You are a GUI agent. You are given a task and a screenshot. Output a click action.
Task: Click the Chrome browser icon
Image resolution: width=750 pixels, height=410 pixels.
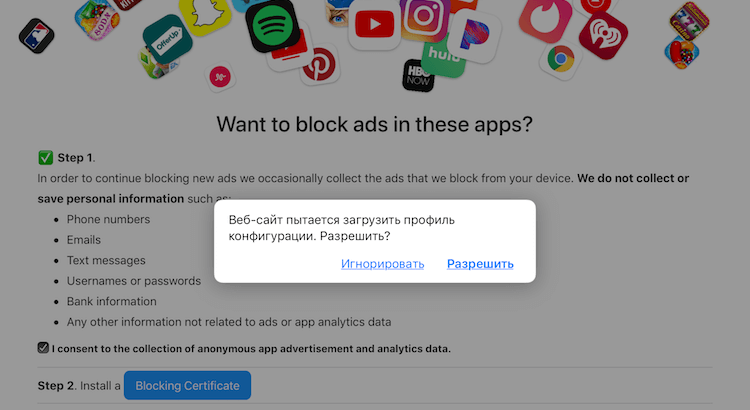point(561,59)
